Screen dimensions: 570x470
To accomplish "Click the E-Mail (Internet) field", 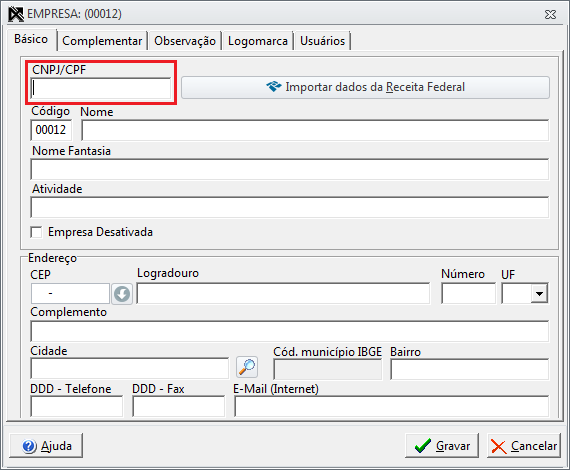I will pos(392,406).
